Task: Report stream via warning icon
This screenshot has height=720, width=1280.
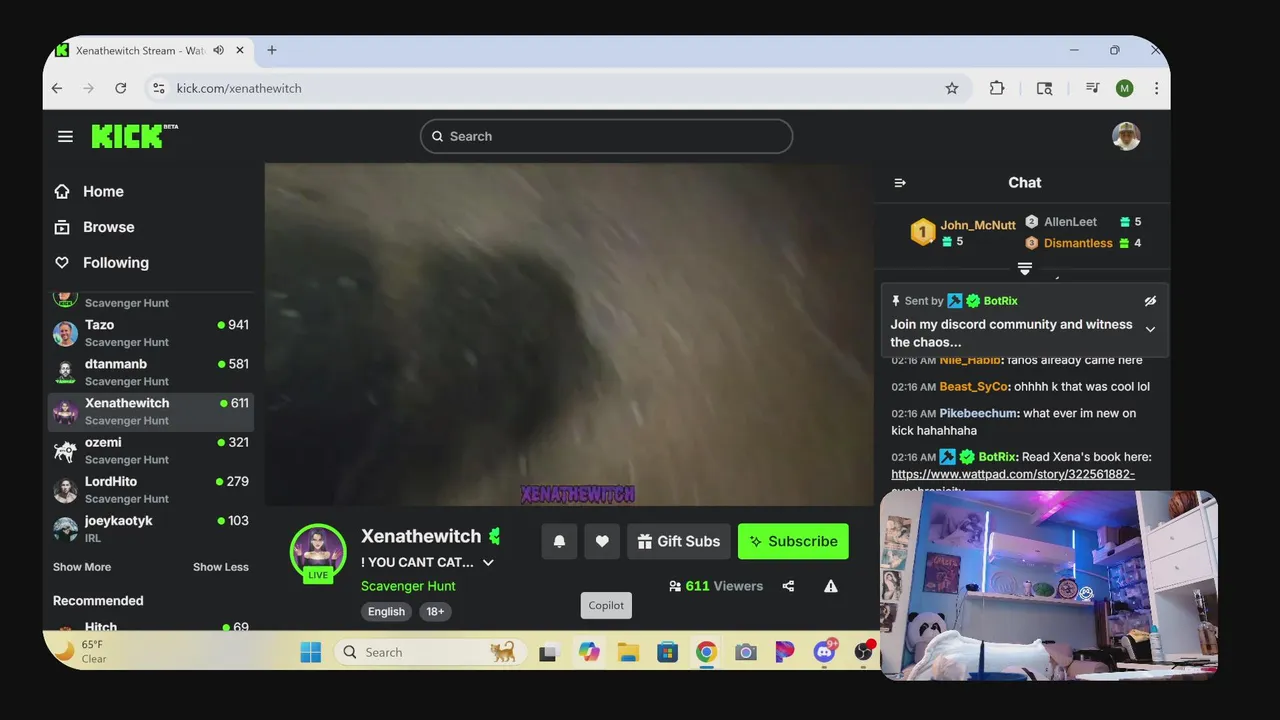Action: coord(831,586)
